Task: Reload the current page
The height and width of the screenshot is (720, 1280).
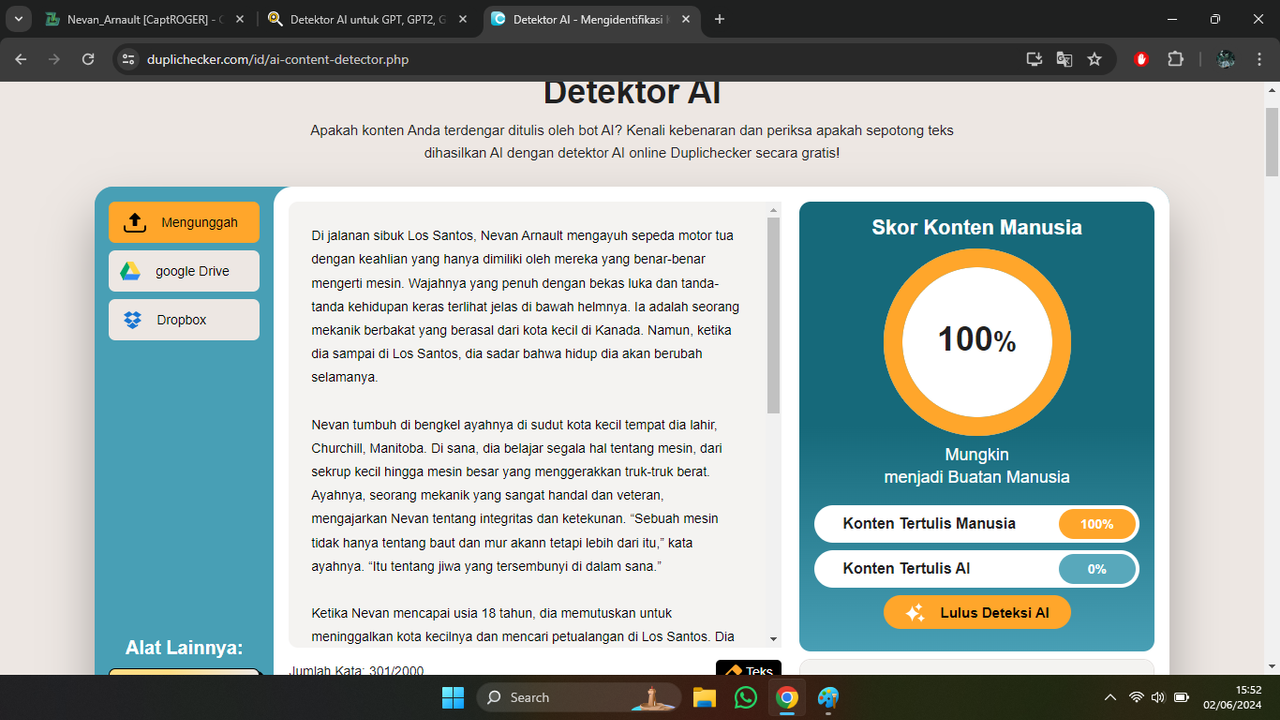Action: [88, 59]
